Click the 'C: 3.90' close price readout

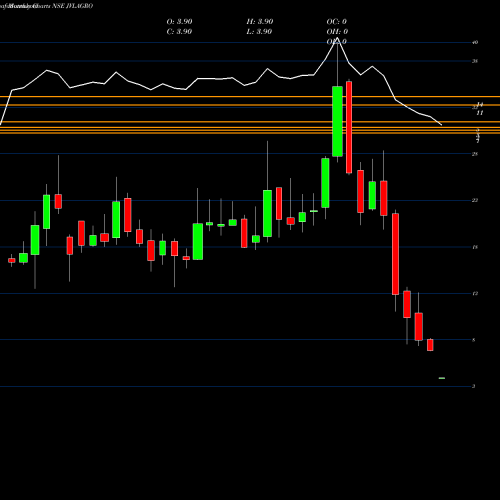tap(179, 32)
